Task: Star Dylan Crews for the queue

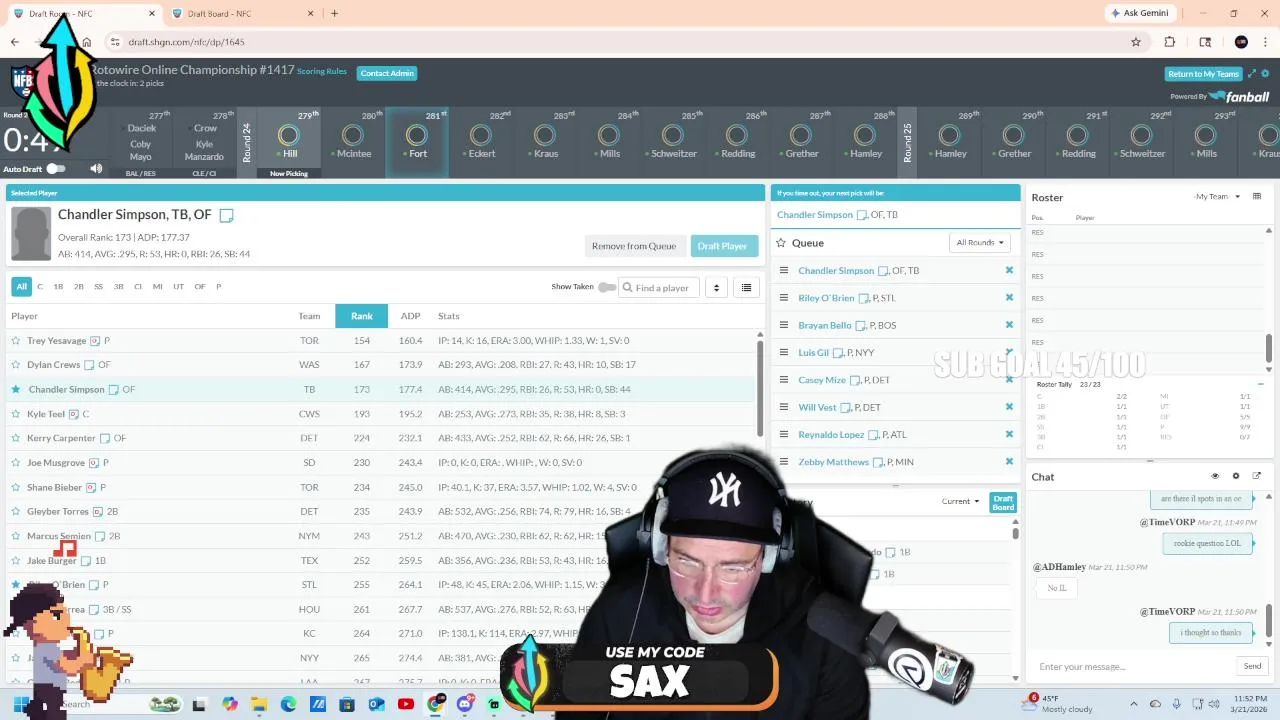Action: pos(16,365)
